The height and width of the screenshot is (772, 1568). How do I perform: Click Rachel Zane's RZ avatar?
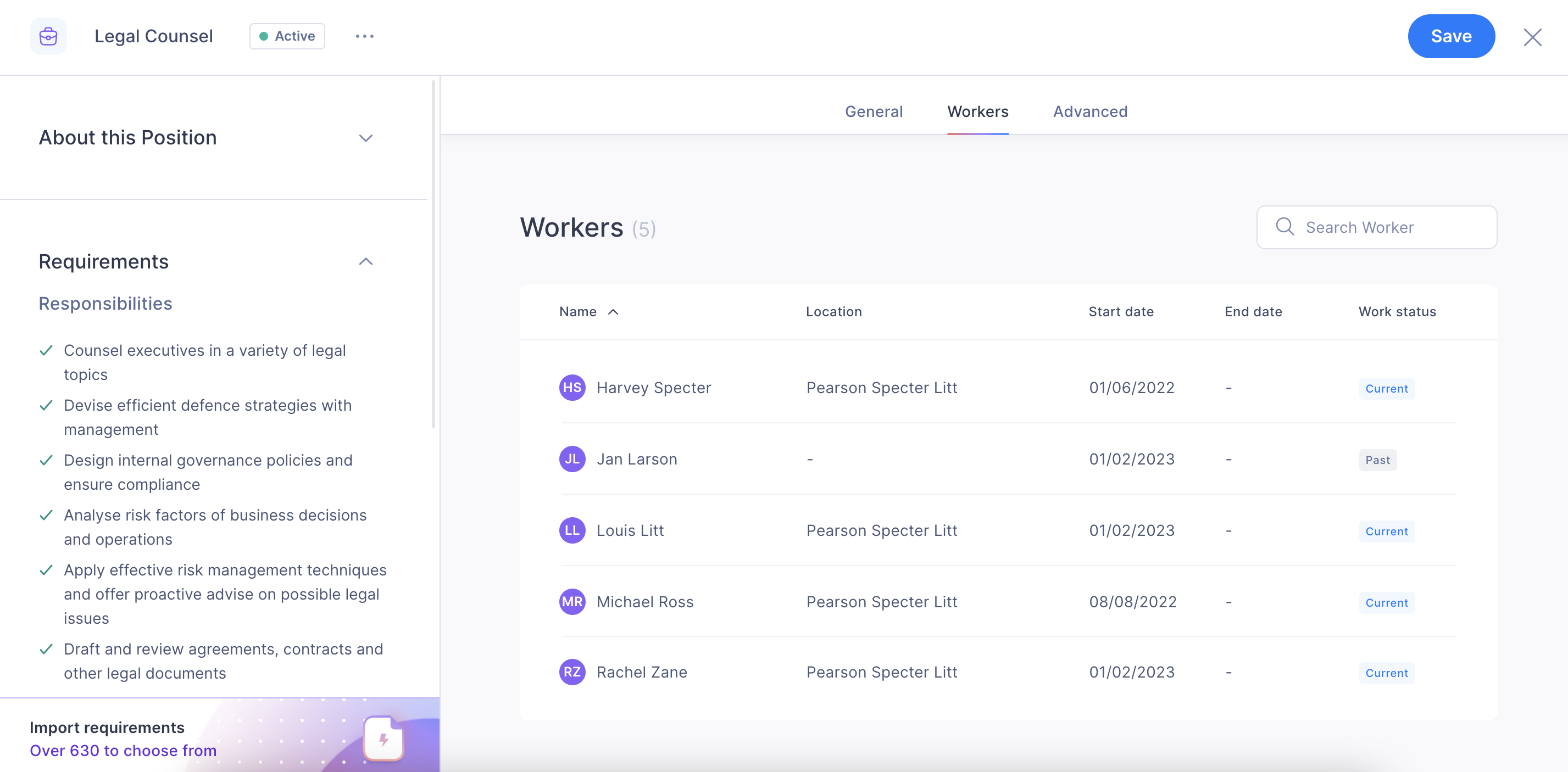coord(572,672)
